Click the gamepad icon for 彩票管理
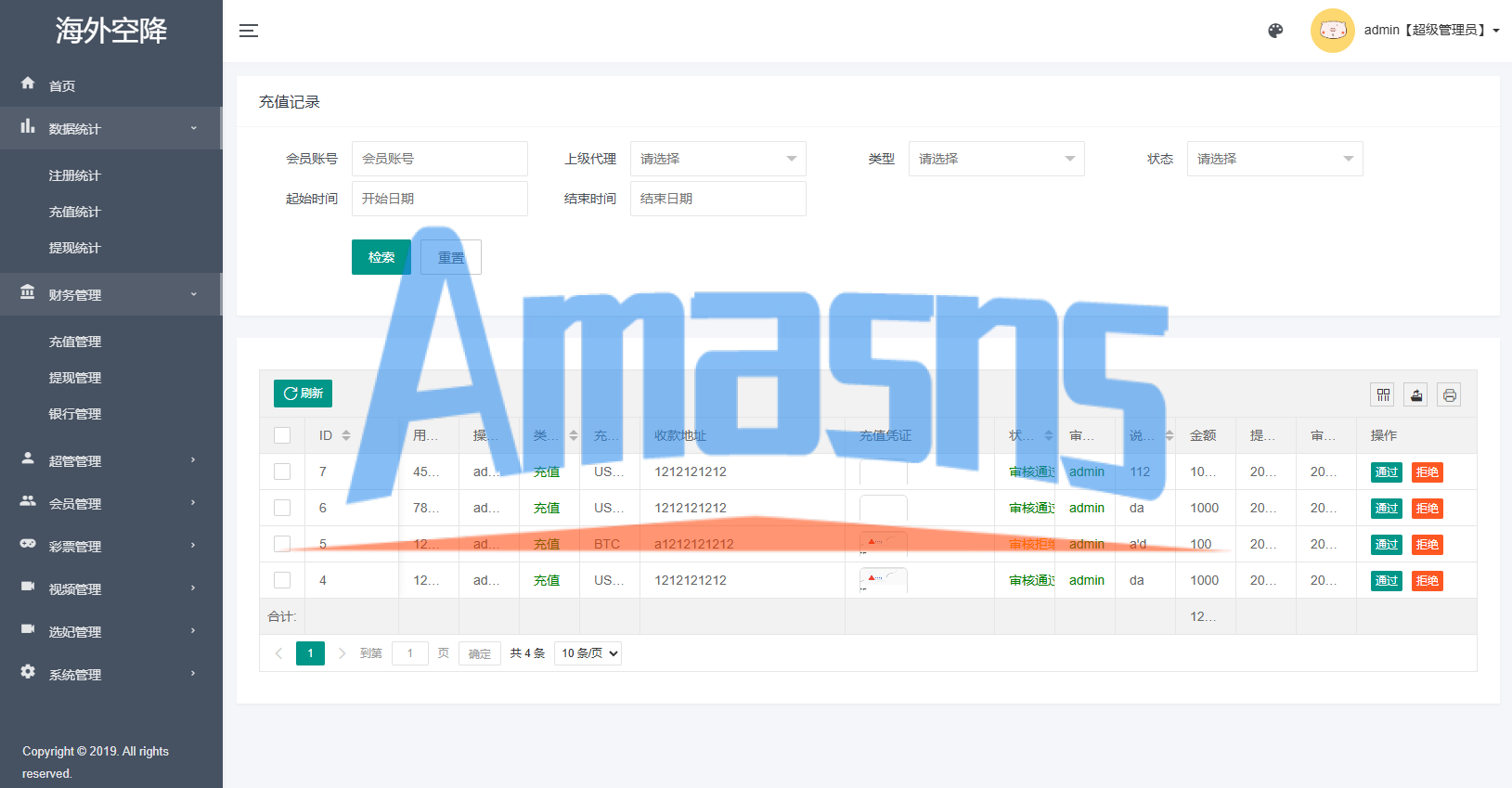The height and width of the screenshot is (788, 1512). coord(28,544)
